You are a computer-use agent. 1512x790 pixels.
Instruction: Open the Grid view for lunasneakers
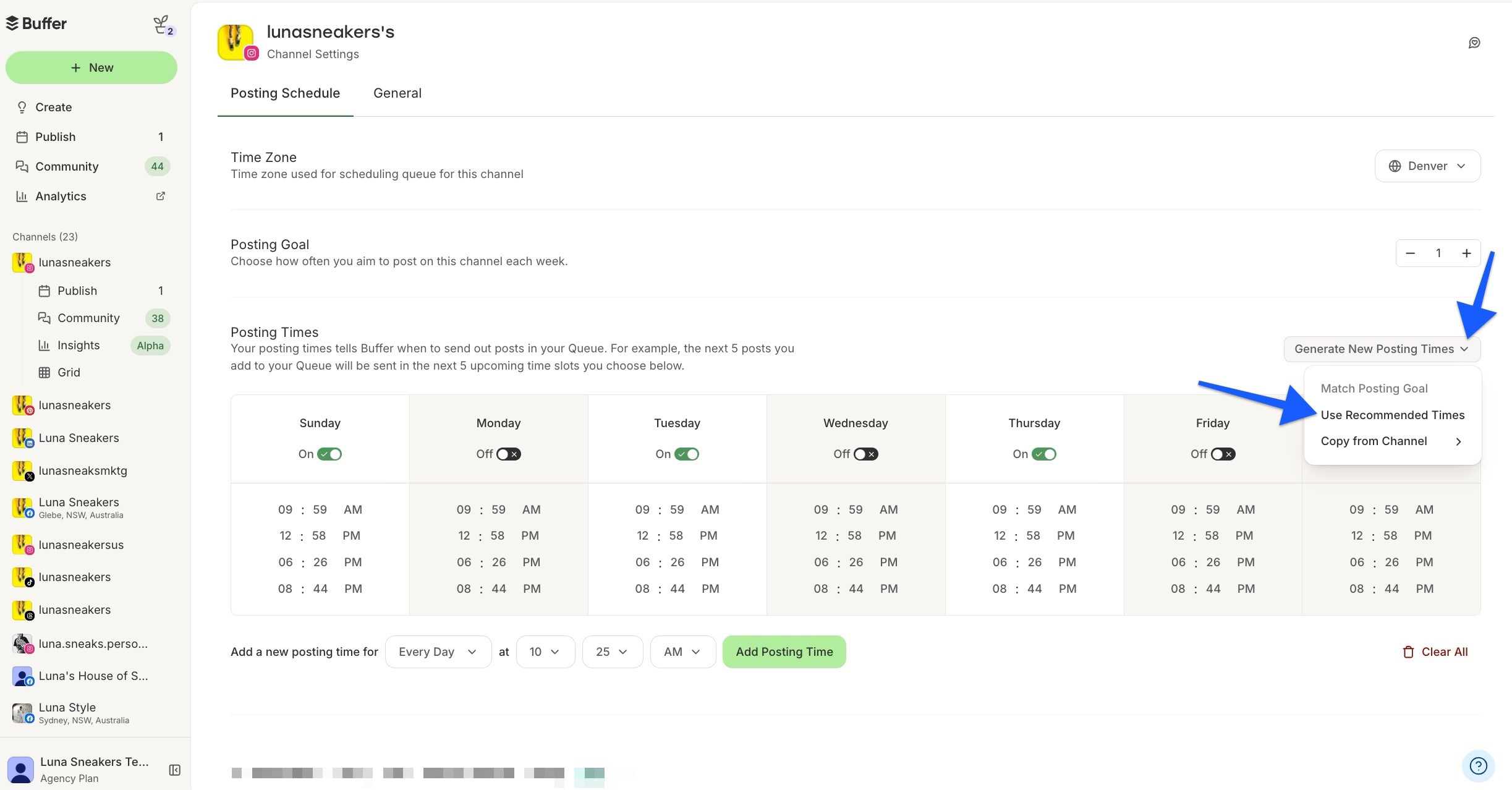(69, 372)
